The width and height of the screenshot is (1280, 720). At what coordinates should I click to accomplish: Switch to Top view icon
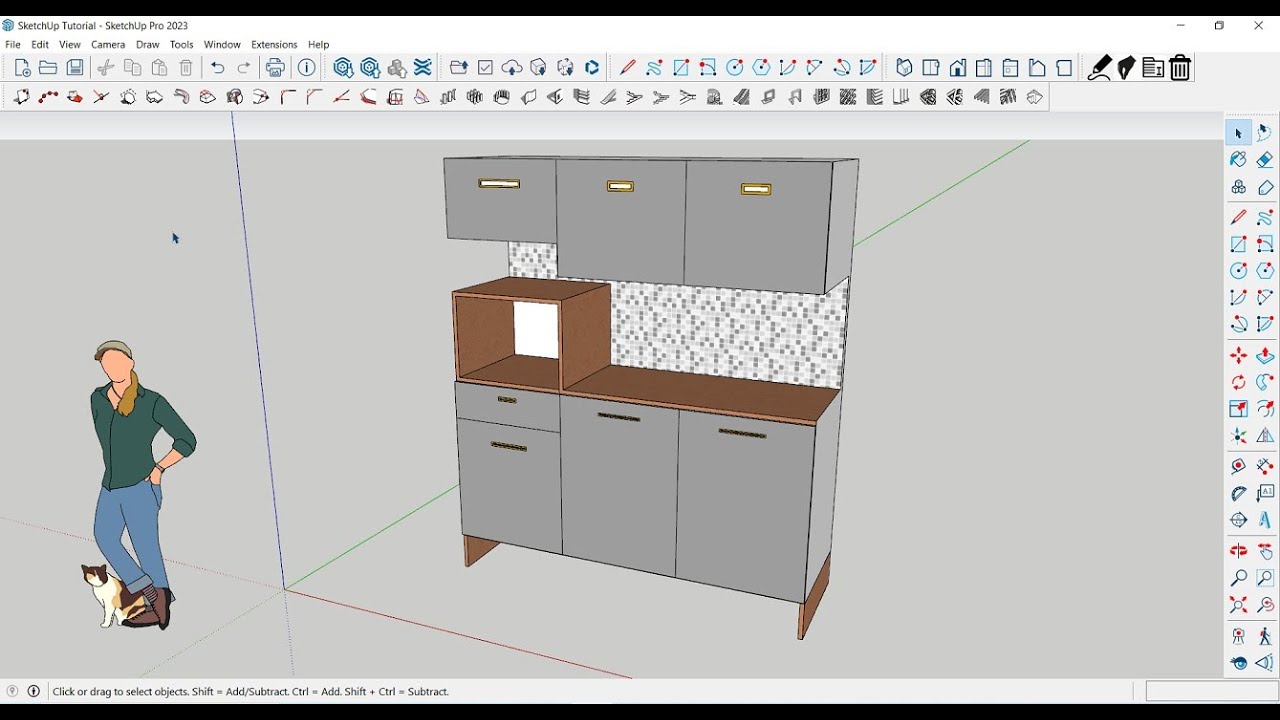(x=931, y=68)
